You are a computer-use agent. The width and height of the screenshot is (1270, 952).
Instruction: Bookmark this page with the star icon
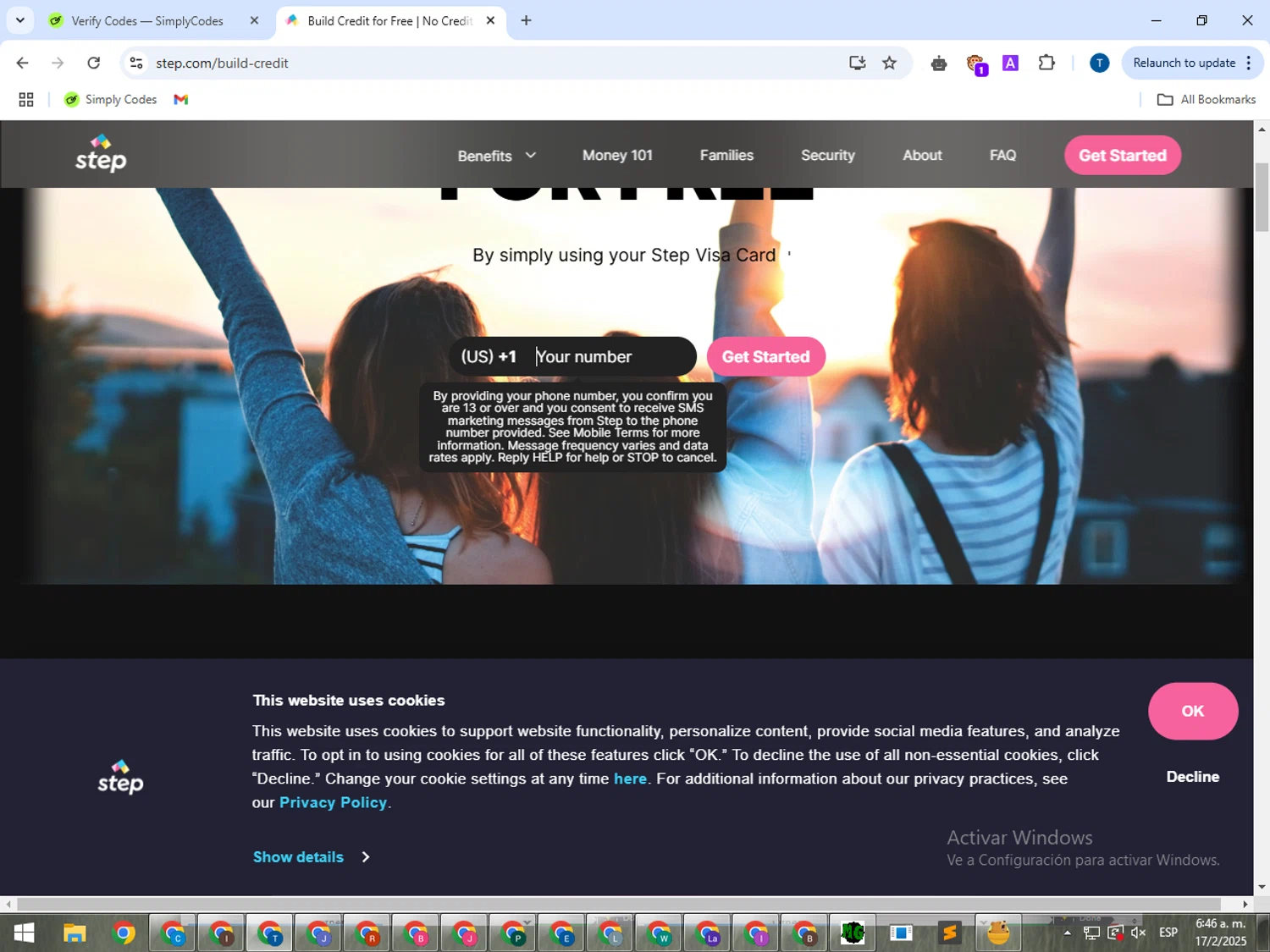click(889, 63)
